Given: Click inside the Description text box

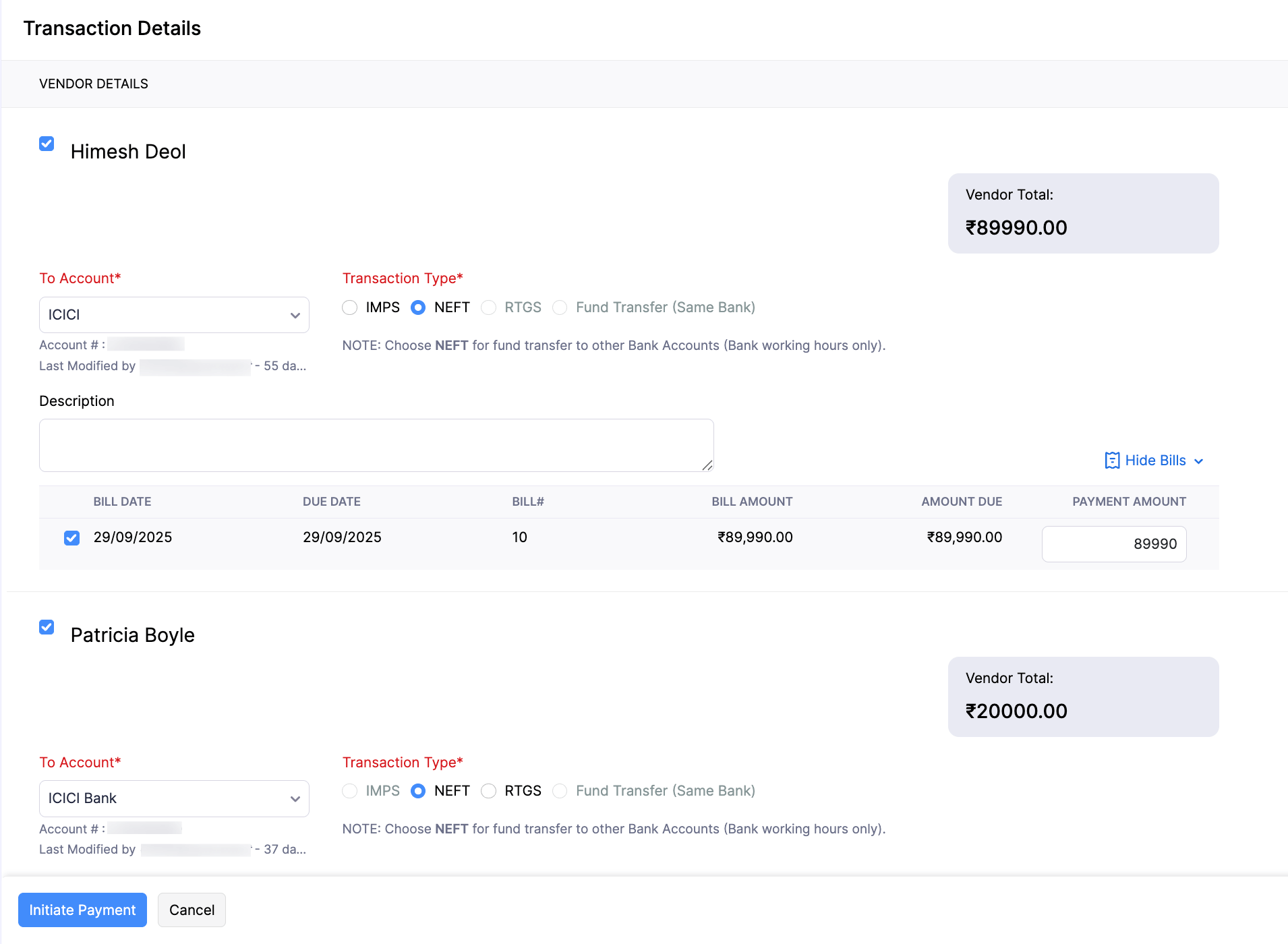Looking at the screenshot, I should pyautogui.click(x=376, y=445).
